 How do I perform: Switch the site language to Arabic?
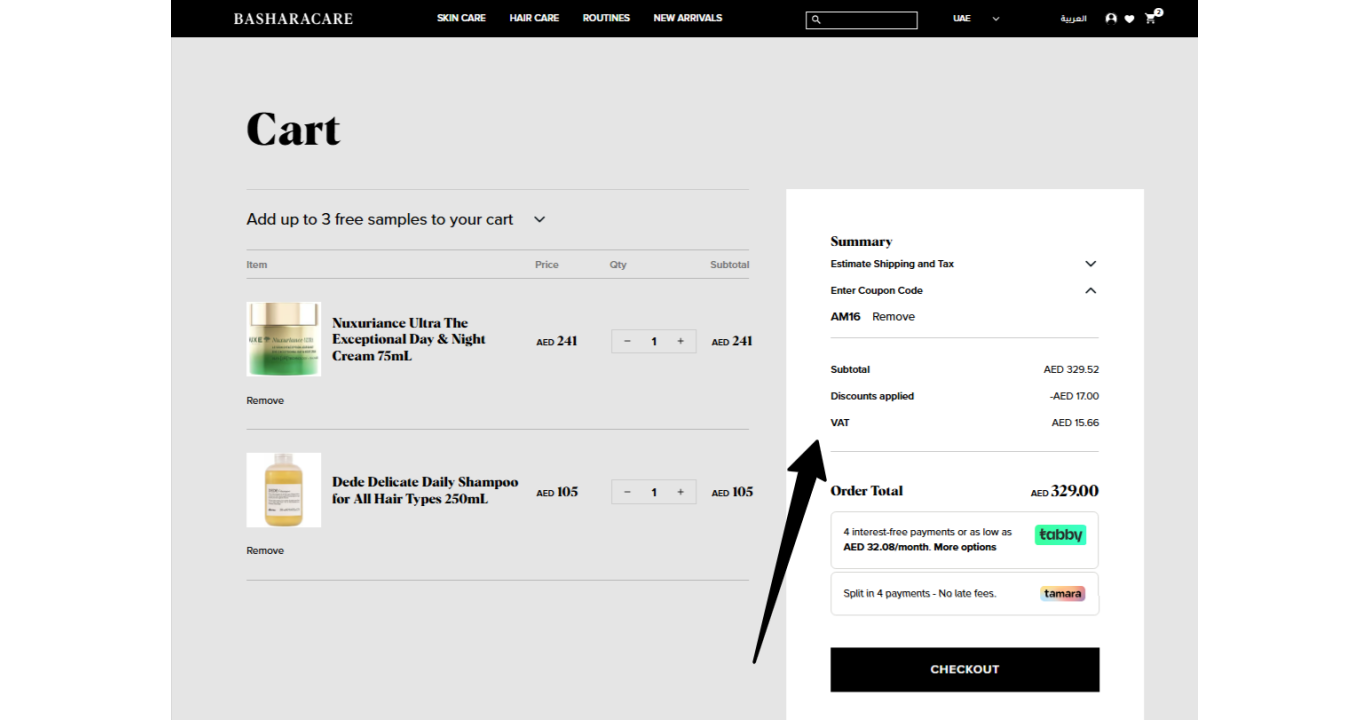(x=1073, y=18)
